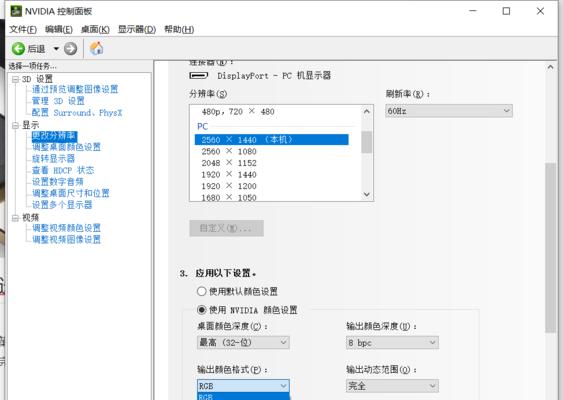This screenshot has width=563, height=400.
Task: Click the main panel scroll up arrow
Action: click(550, 67)
